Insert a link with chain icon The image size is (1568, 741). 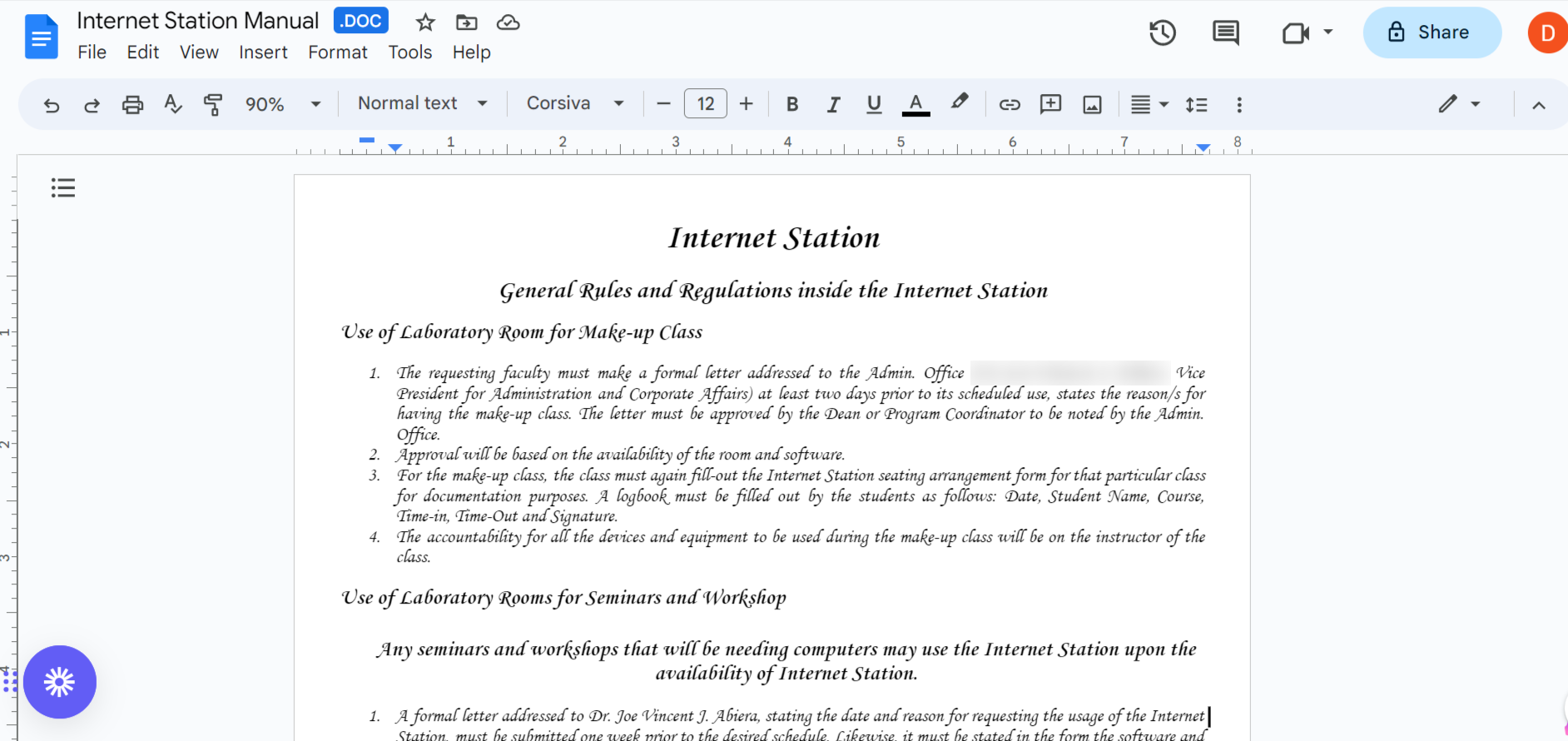[x=1010, y=104]
